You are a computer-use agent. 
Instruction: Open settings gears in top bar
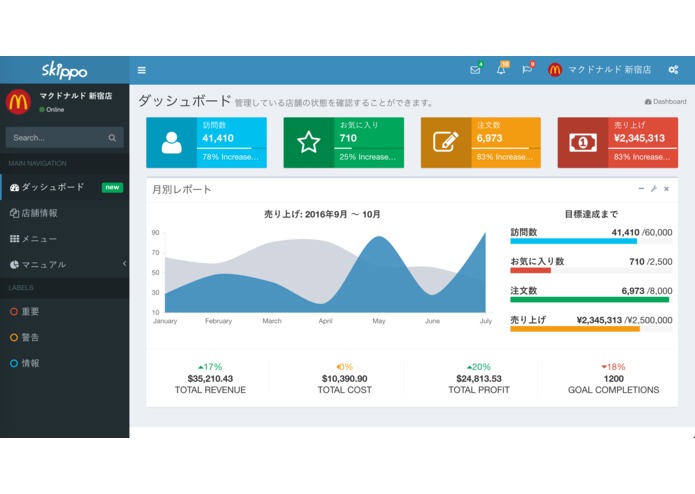pyautogui.click(x=673, y=70)
